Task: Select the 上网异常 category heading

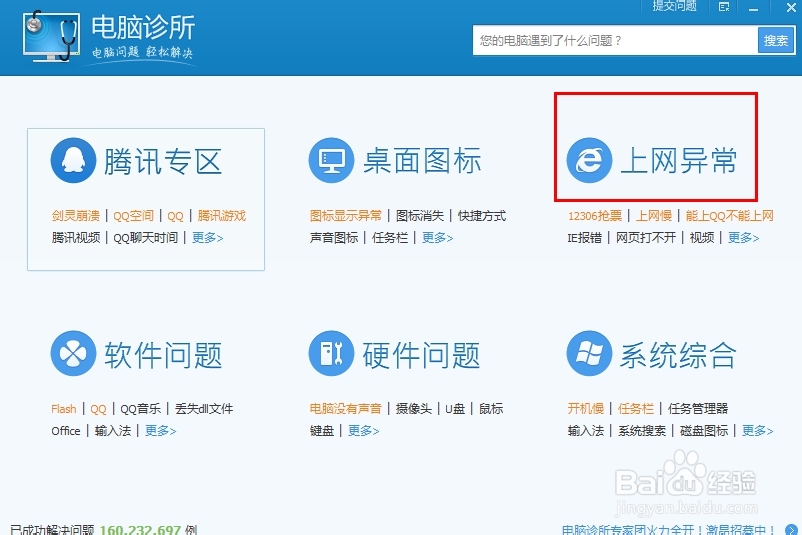Action: [x=679, y=161]
